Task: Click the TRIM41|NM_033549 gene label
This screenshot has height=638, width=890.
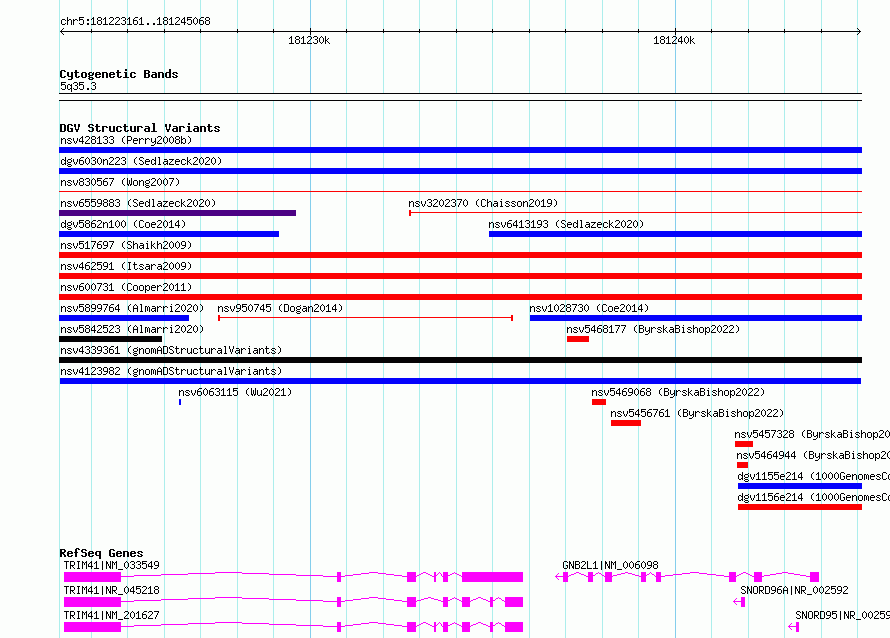Action: [111, 565]
